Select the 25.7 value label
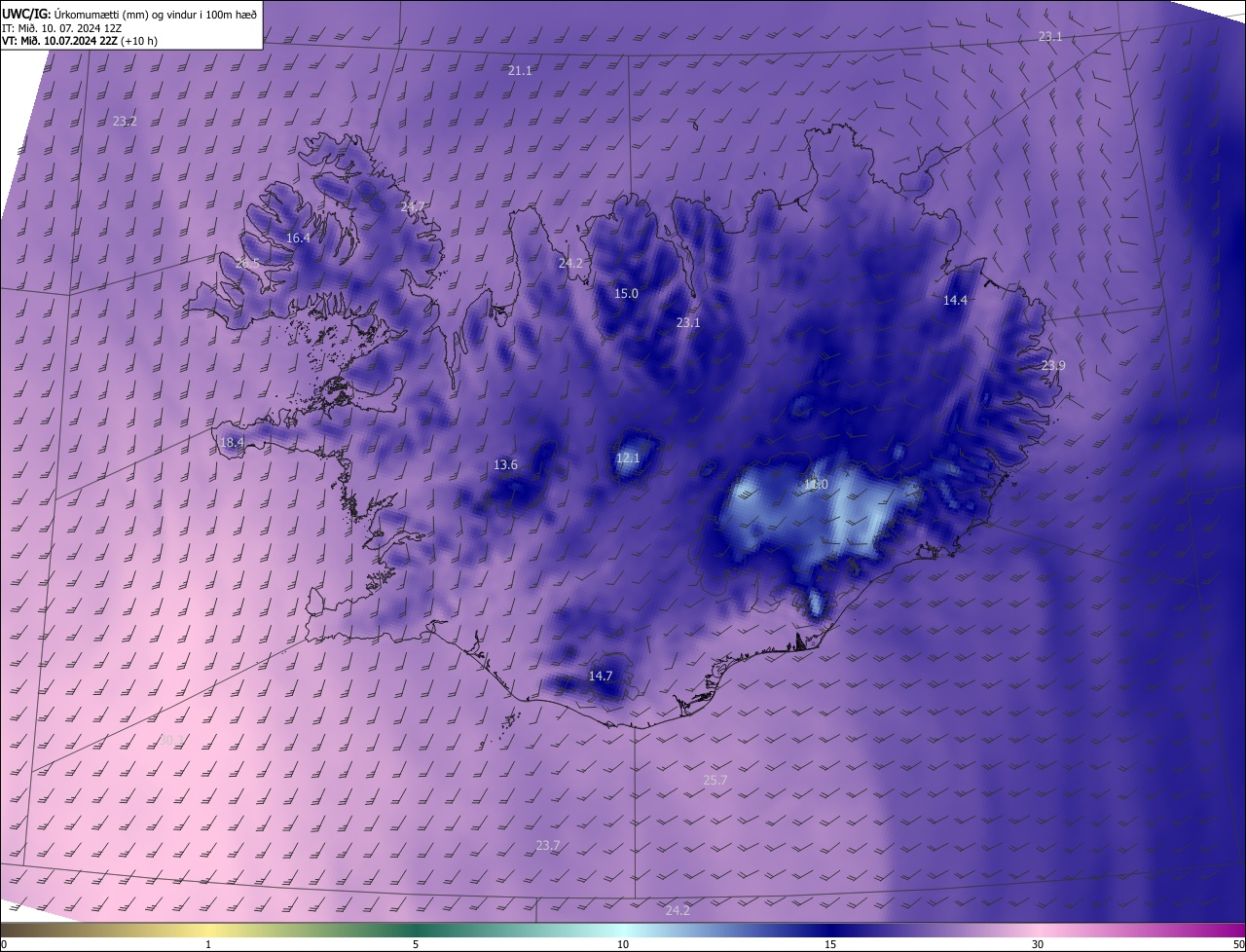This screenshot has width=1246, height=952. pyautogui.click(x=715, y=780)
